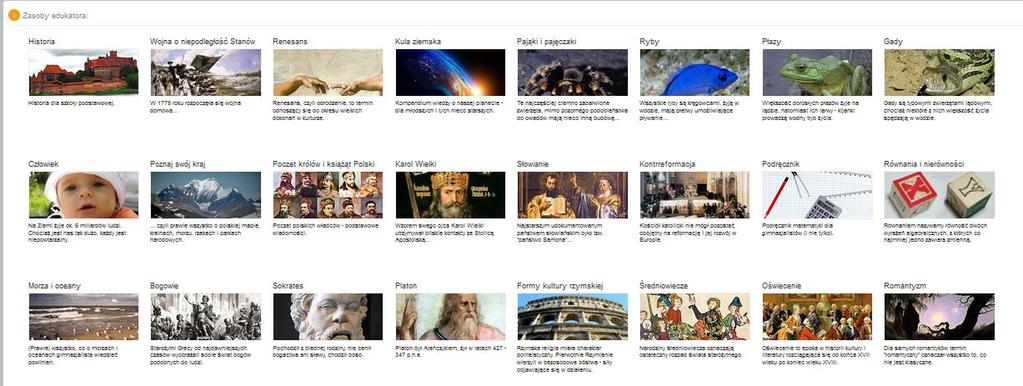Select the Podręcznik calculator thumbnail

tap(817, 195)
